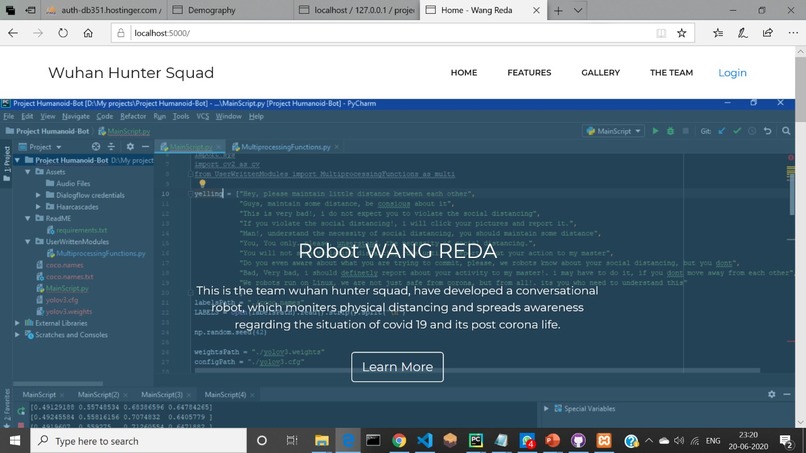Open Cortana from the taskbar circle
Image resolution: width=806 pixels, height=453 pixels.
click(262, 441)
